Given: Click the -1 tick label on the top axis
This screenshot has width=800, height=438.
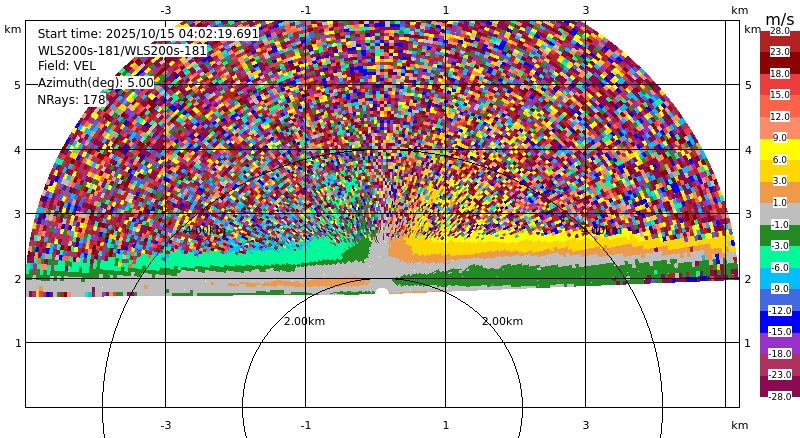Looking at the screenshot, I should point(305,10).
